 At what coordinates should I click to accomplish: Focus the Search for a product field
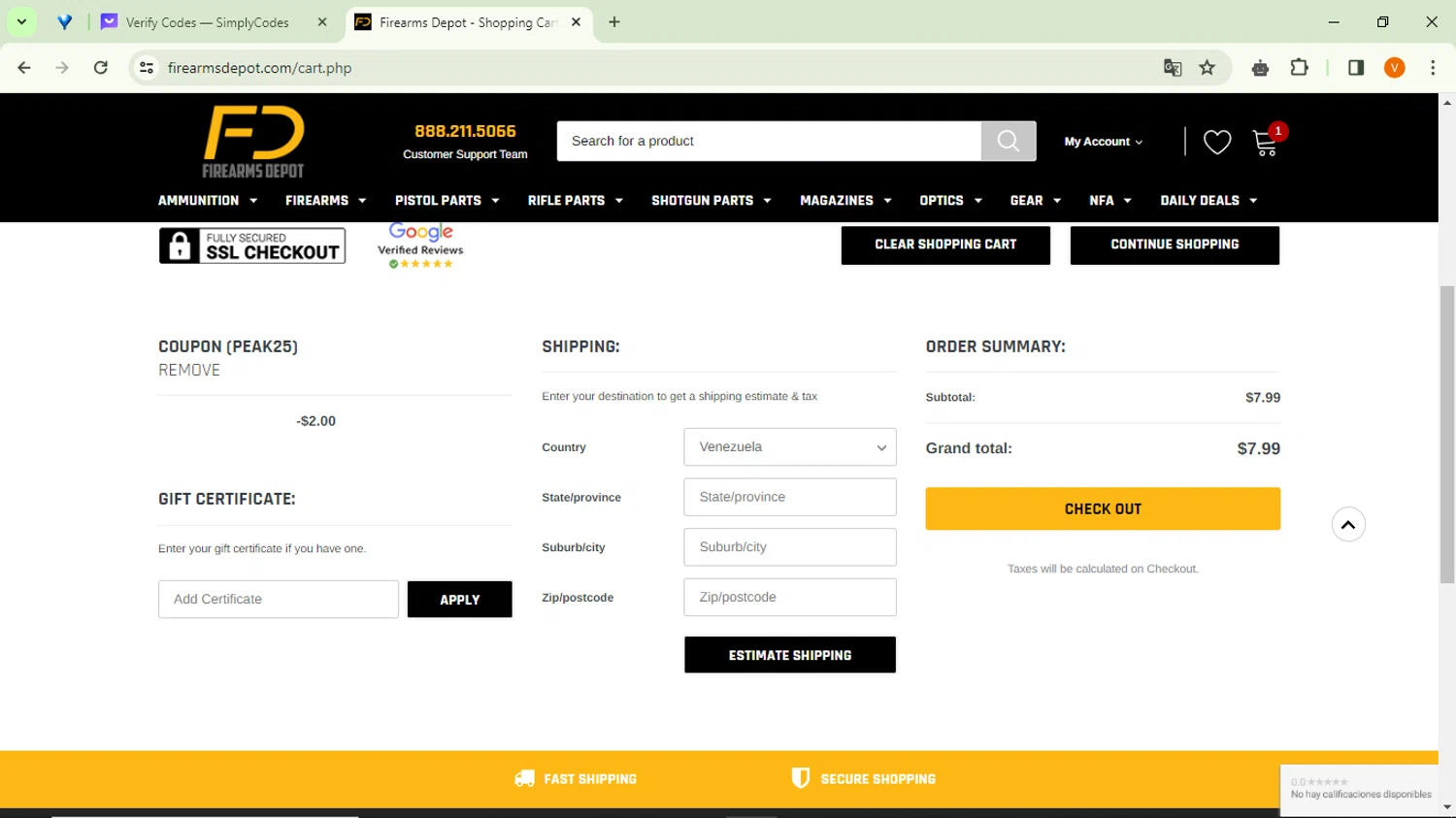point(769,141)
